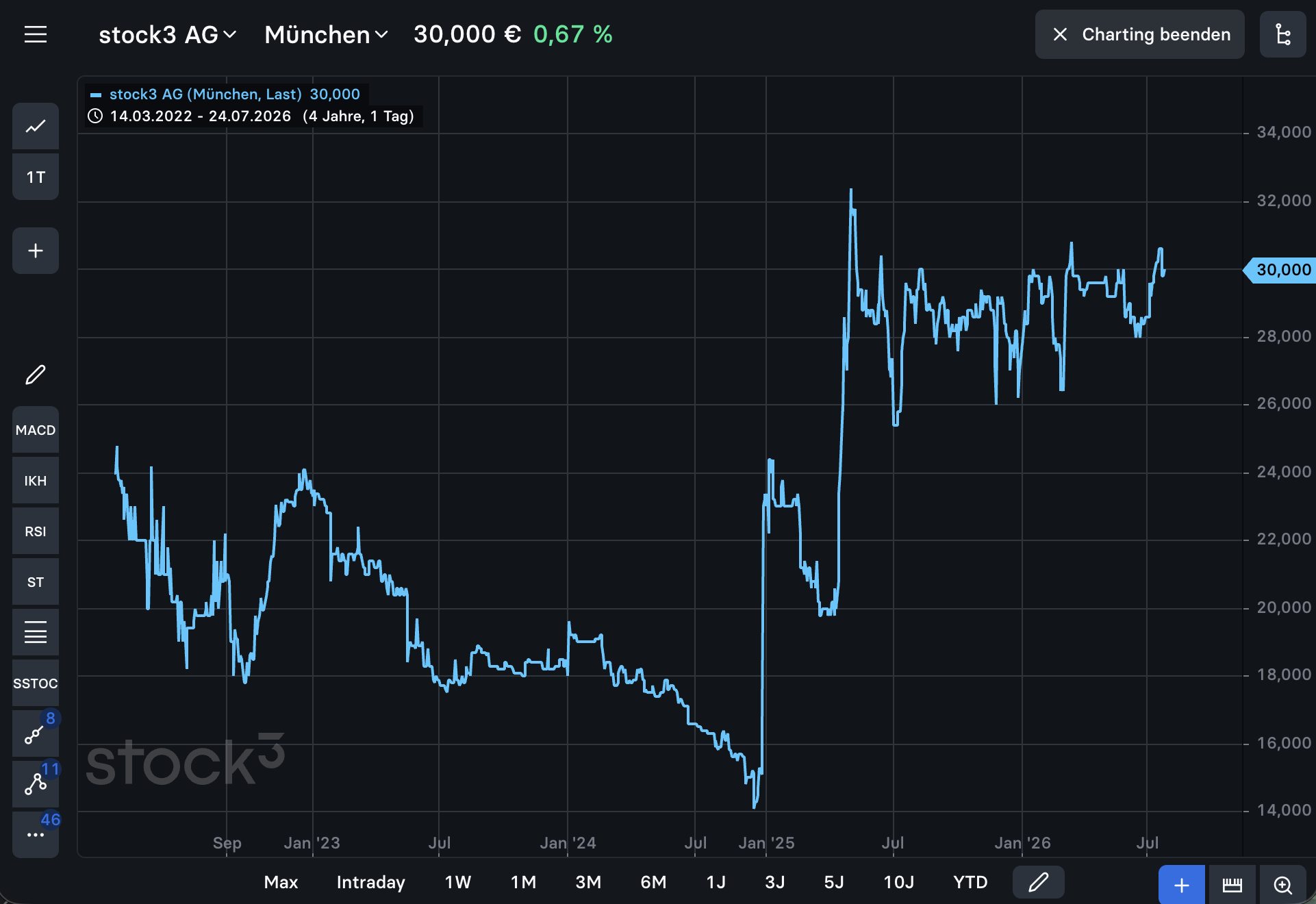Zoom in using the magnifier icon
1316x904 pixels.
pyautogui.click(x=1283, y=885)
